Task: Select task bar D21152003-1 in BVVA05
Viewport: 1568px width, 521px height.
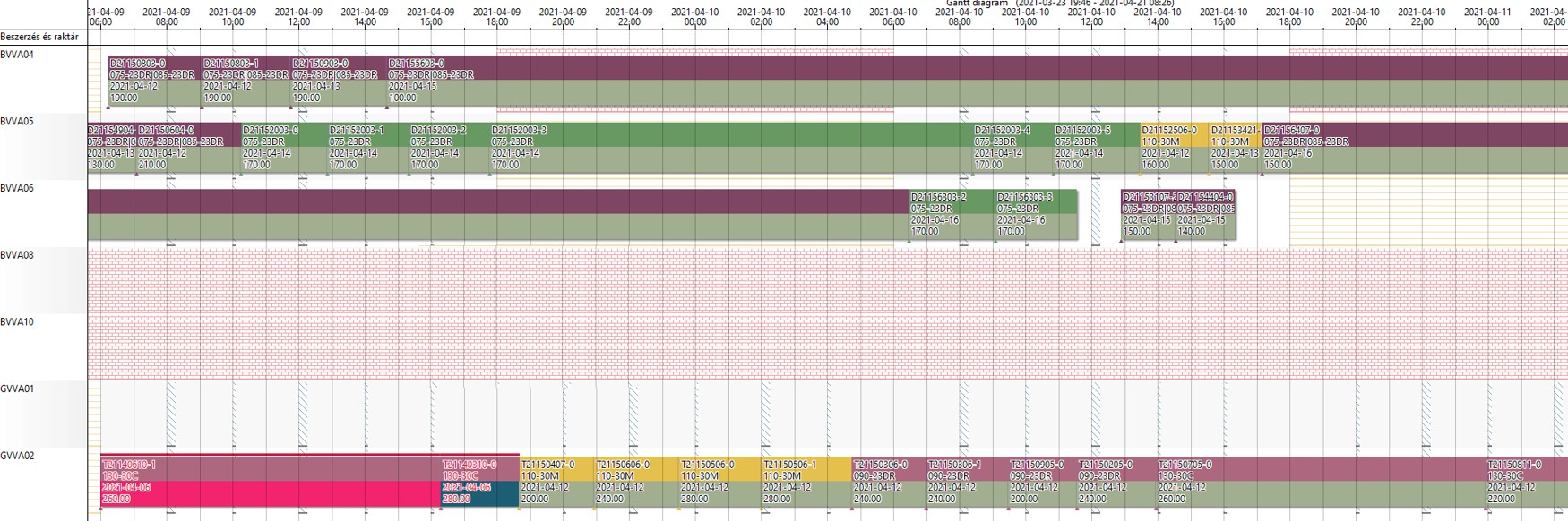Action: [x=368, y=148]
